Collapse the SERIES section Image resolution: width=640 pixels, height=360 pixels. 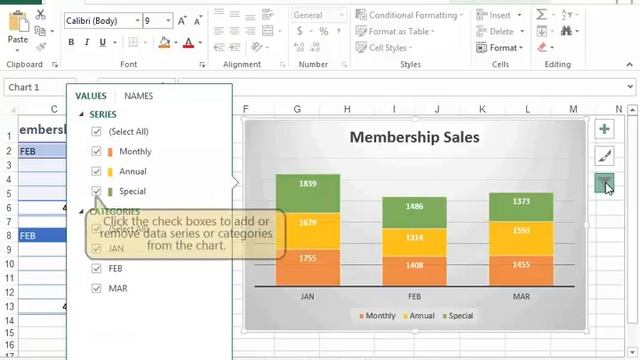click(81, 114)
